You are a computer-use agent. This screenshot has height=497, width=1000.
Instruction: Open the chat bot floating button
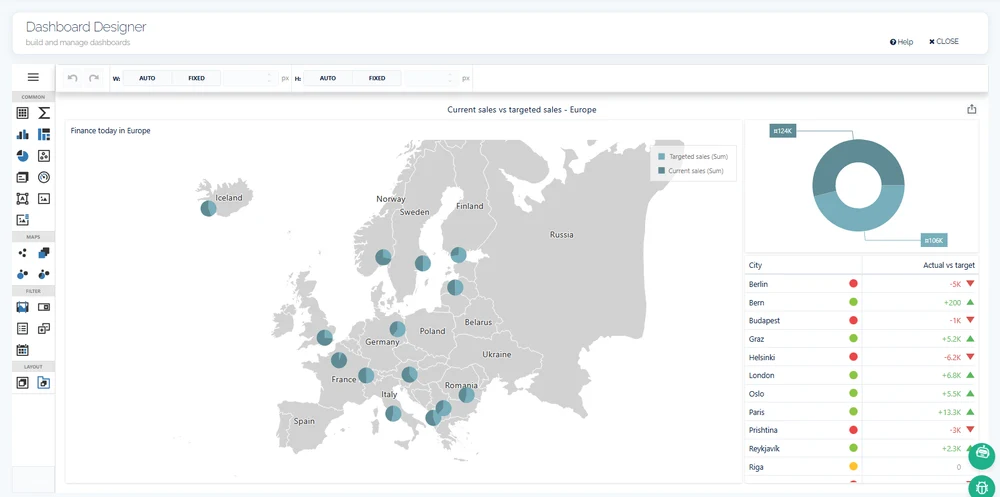[982, 456]
